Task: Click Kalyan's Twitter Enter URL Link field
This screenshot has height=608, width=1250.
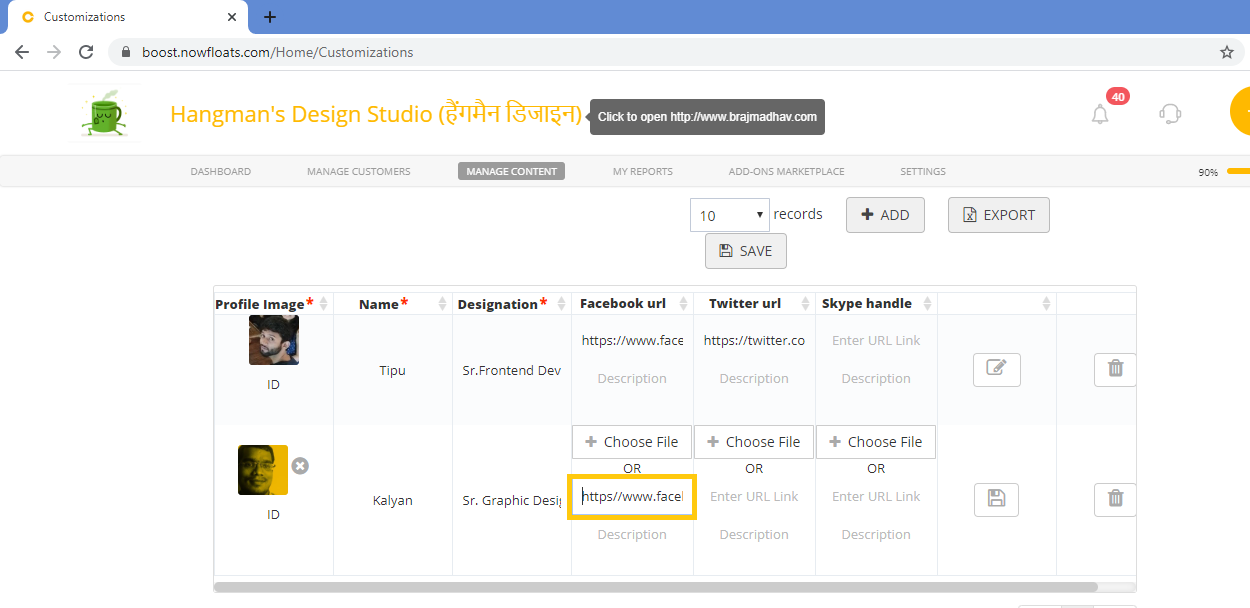Action: point(754,497)
